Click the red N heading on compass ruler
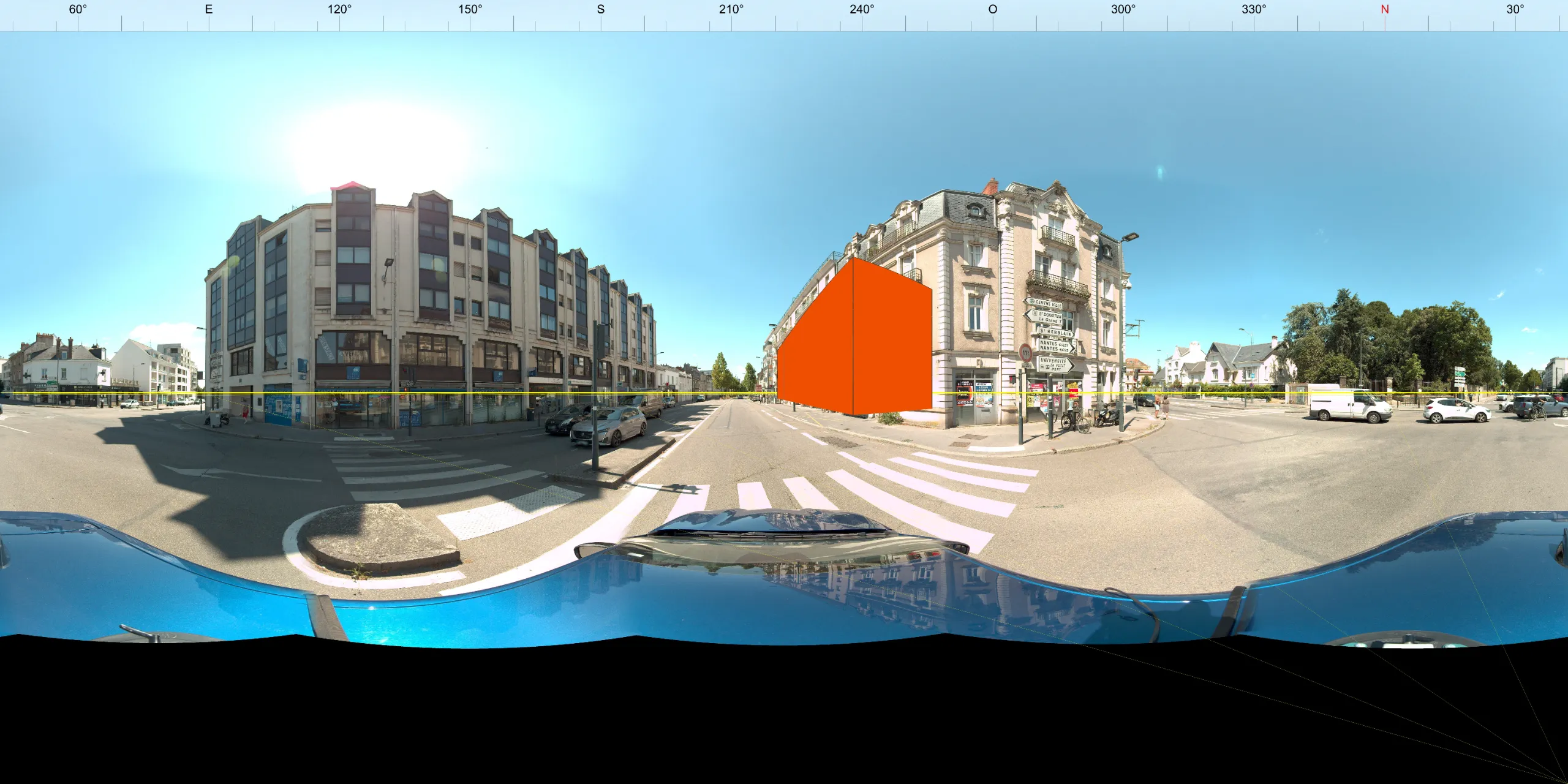Viewport: 1568px width, 784px height. pos(1385,9)
